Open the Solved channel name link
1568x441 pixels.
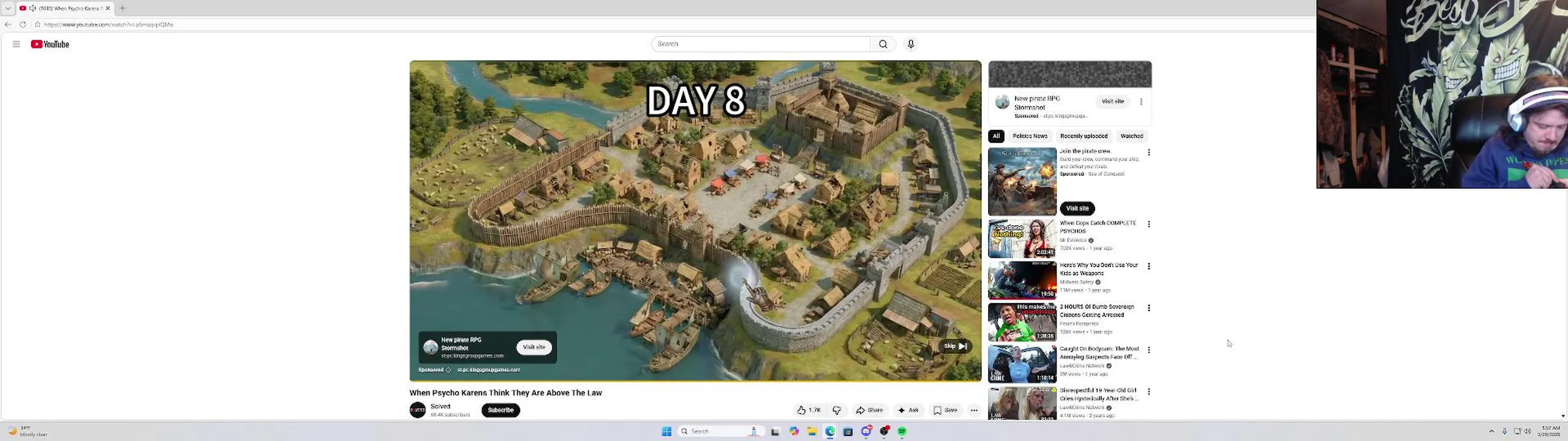(x=440, y=406)
